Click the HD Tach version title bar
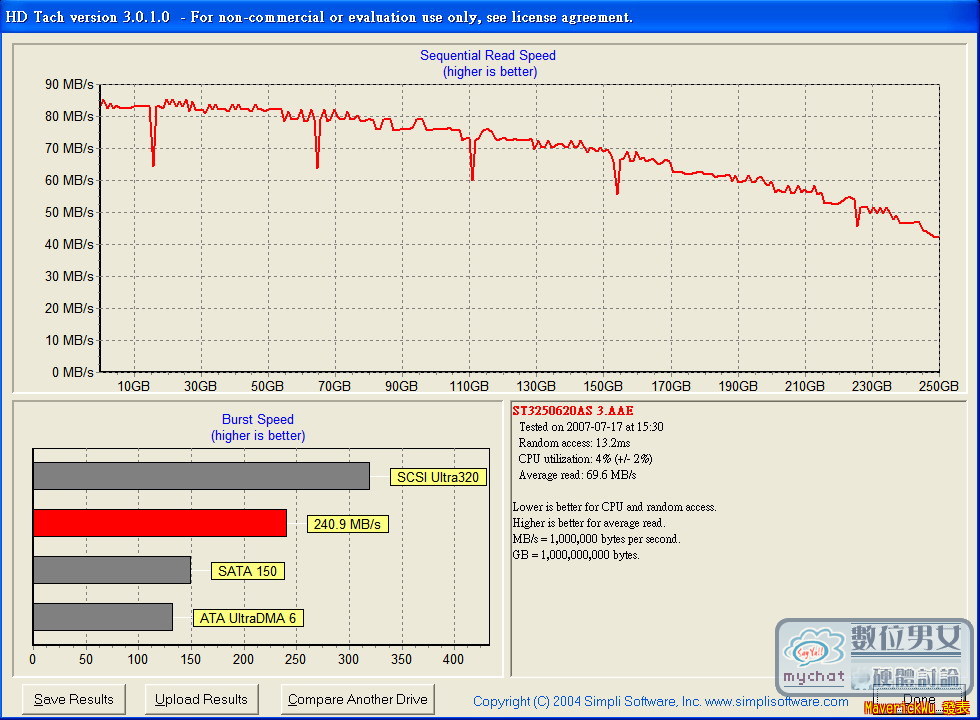The height and width of the screenshot is (720, 980). [490, 17]
